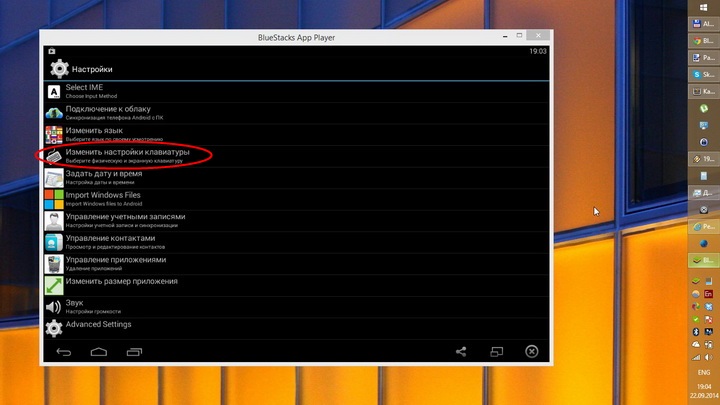Viewport: 720px width, 405px height.
Task: Open Звук setting
Action: click(x=296, y=307)
